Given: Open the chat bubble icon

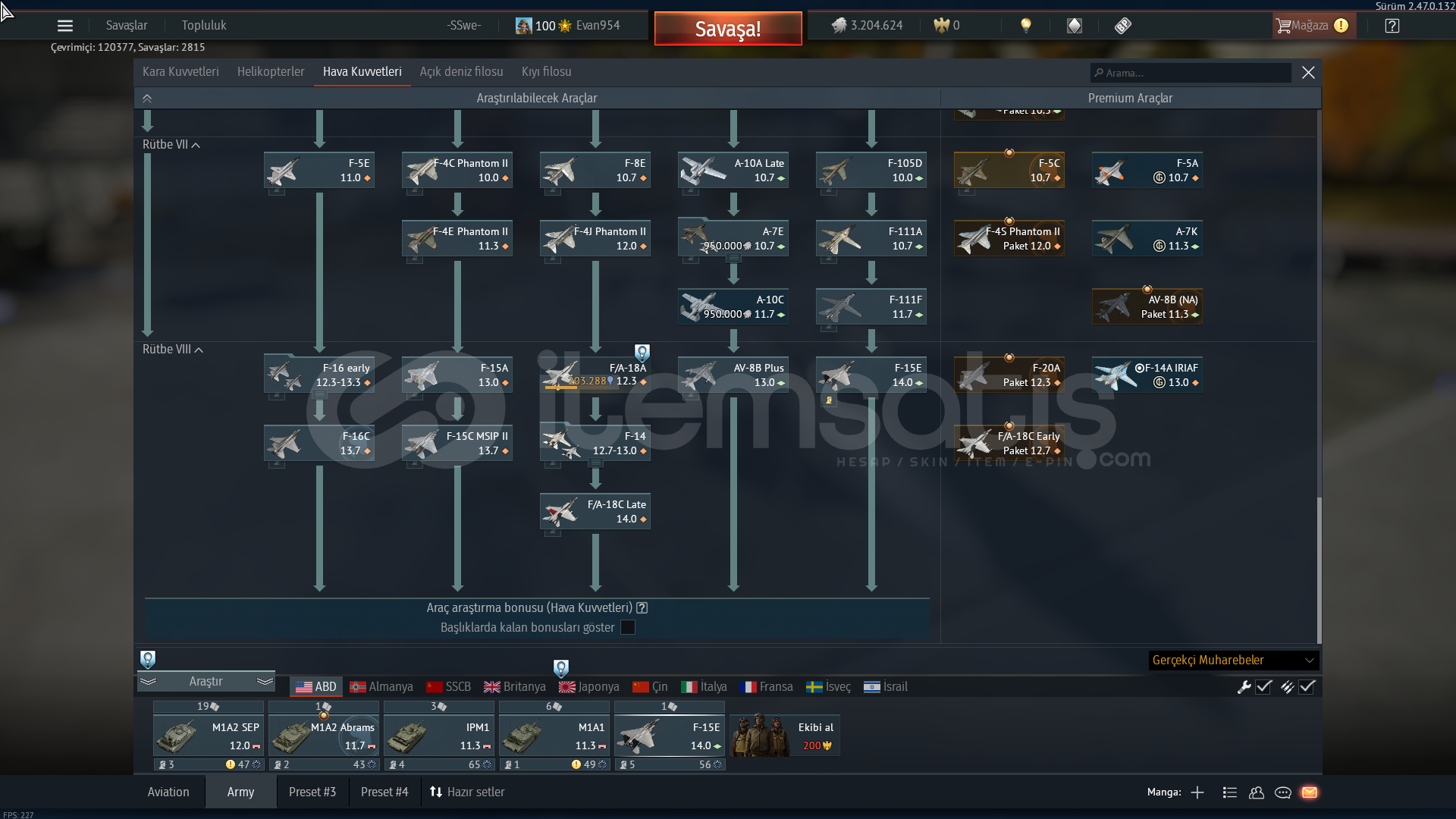Looking at the screenshot, I should coord(1283,792).
